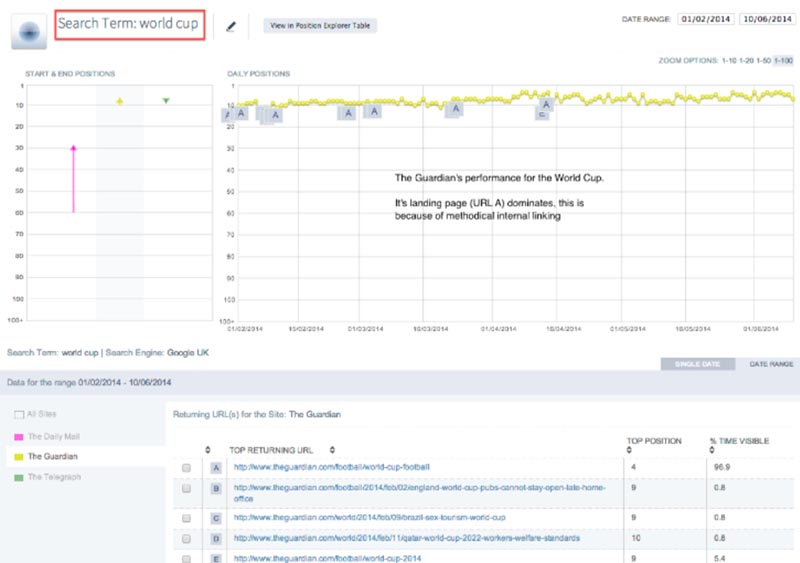Viewport: 800px width, 563px height.
Task: Set zoom option to 1-10
Action: pyautogui.click(x=729, y=60)
